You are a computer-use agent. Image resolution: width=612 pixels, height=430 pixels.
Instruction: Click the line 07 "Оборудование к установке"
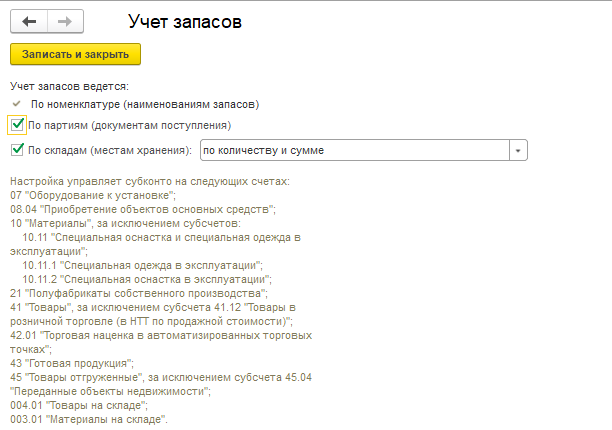click(x=93, y=195)
